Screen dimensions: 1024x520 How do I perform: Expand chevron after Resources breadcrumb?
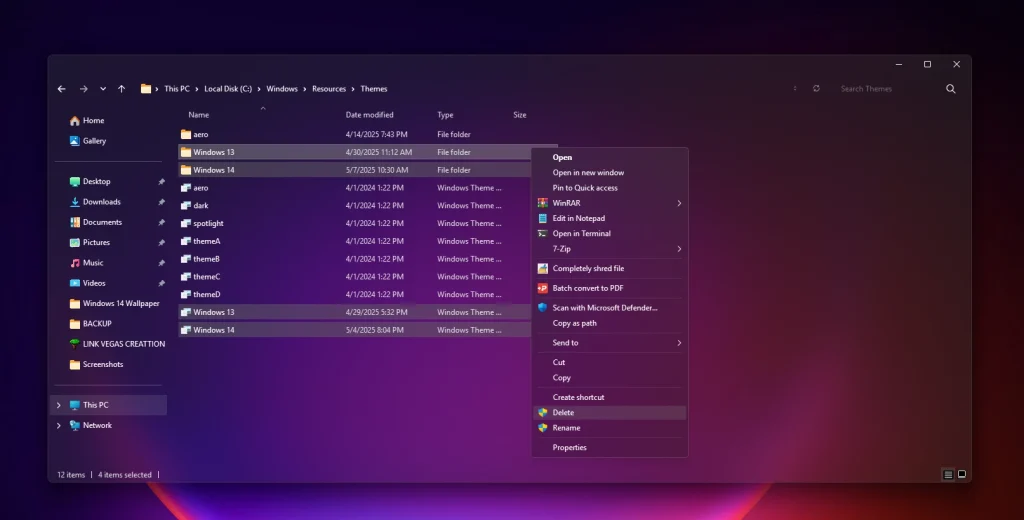click(x=353, y=89)
